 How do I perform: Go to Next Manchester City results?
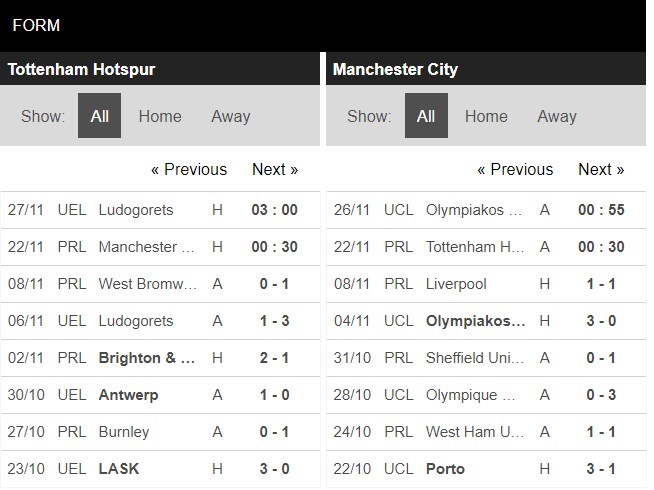tap(601, 169)
